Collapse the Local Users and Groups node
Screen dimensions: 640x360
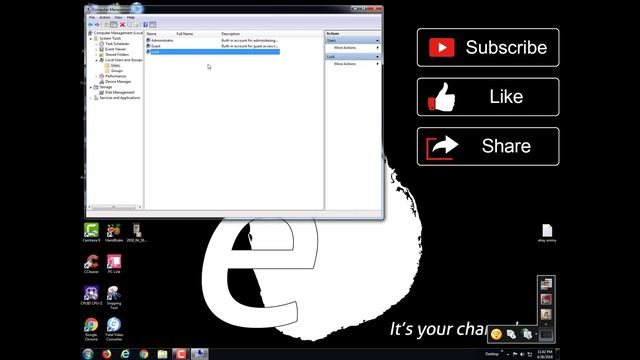click(97, 60)
